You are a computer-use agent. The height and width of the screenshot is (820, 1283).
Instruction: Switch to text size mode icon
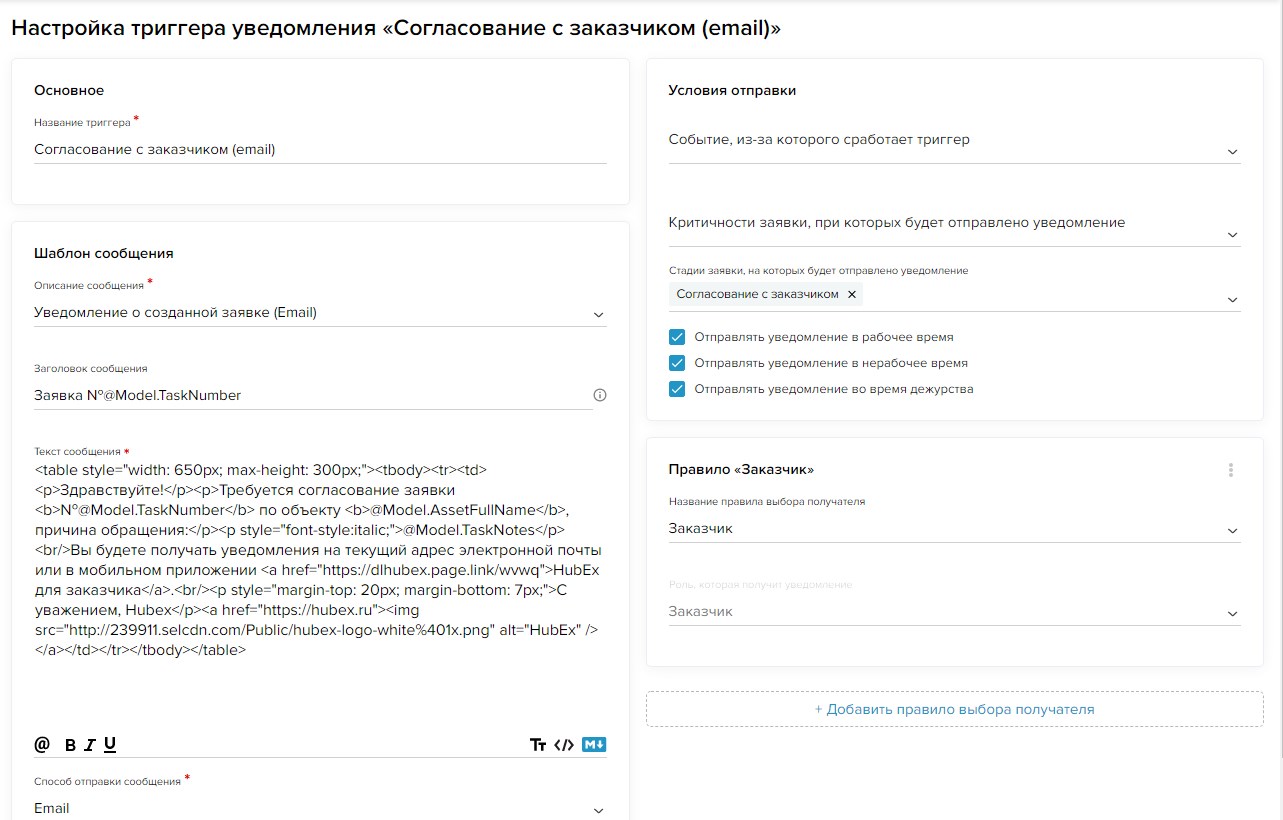[x=538, y=745]
